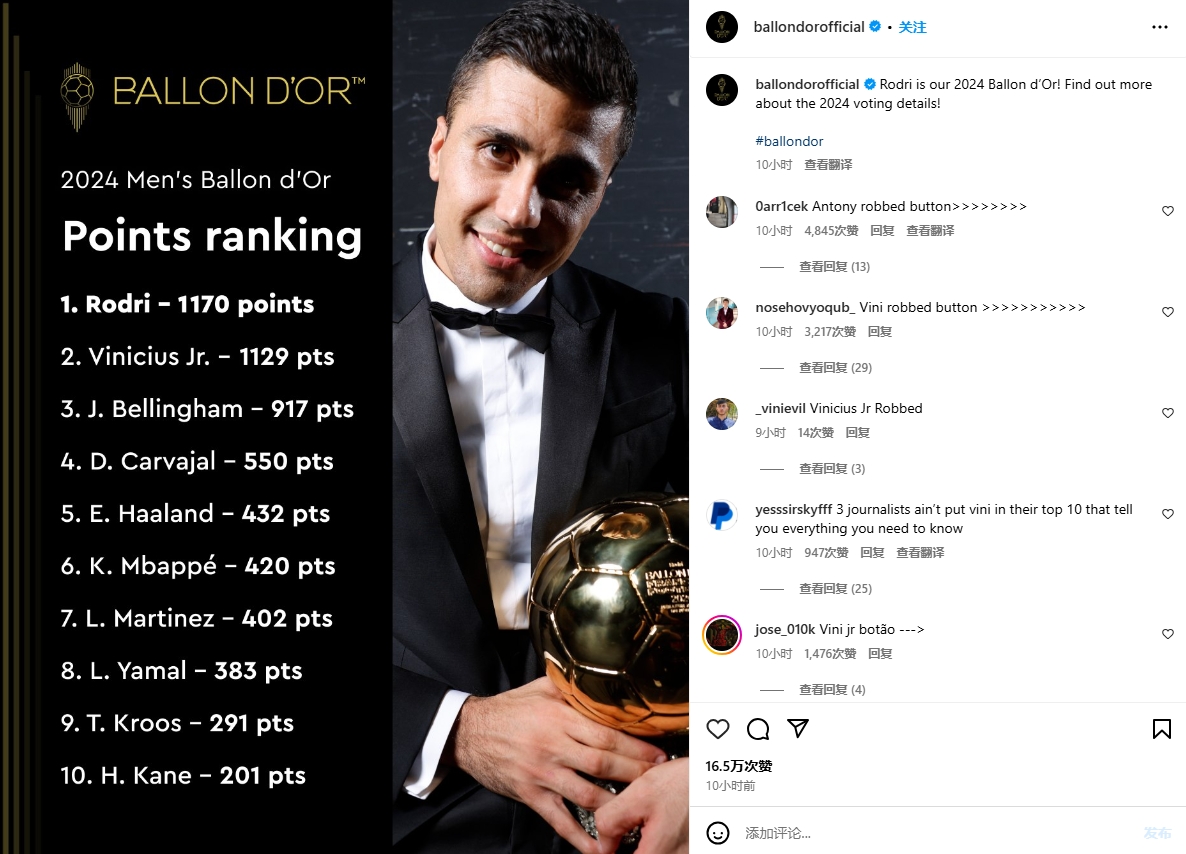Share the post with the paper plane icon
Viewport: 1186px width, 854px height.
(x=798, y=729)
